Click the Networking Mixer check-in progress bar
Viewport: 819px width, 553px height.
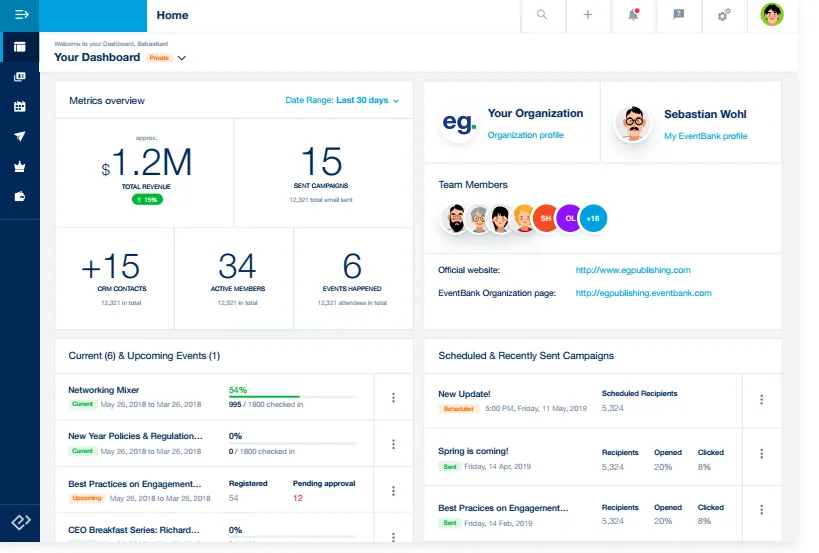click(292, 397)
